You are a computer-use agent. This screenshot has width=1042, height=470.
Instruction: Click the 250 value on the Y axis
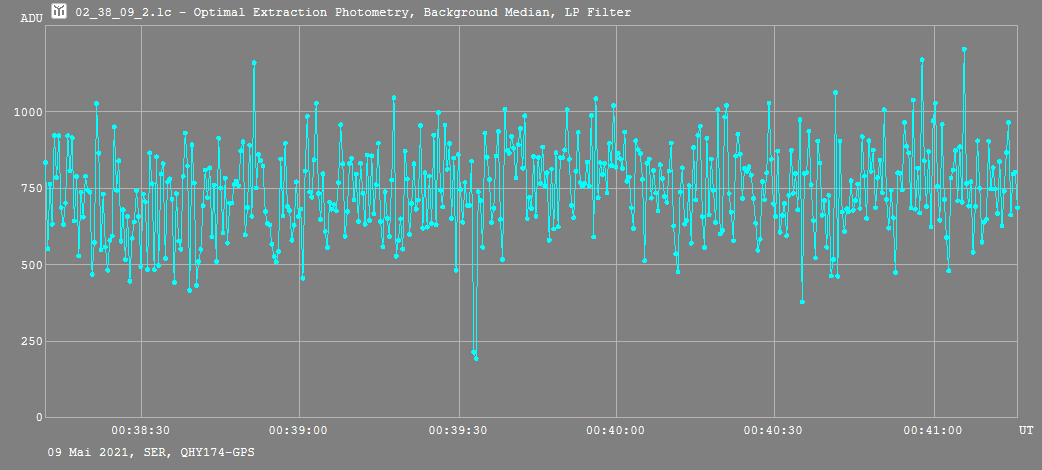click(31, 341)
